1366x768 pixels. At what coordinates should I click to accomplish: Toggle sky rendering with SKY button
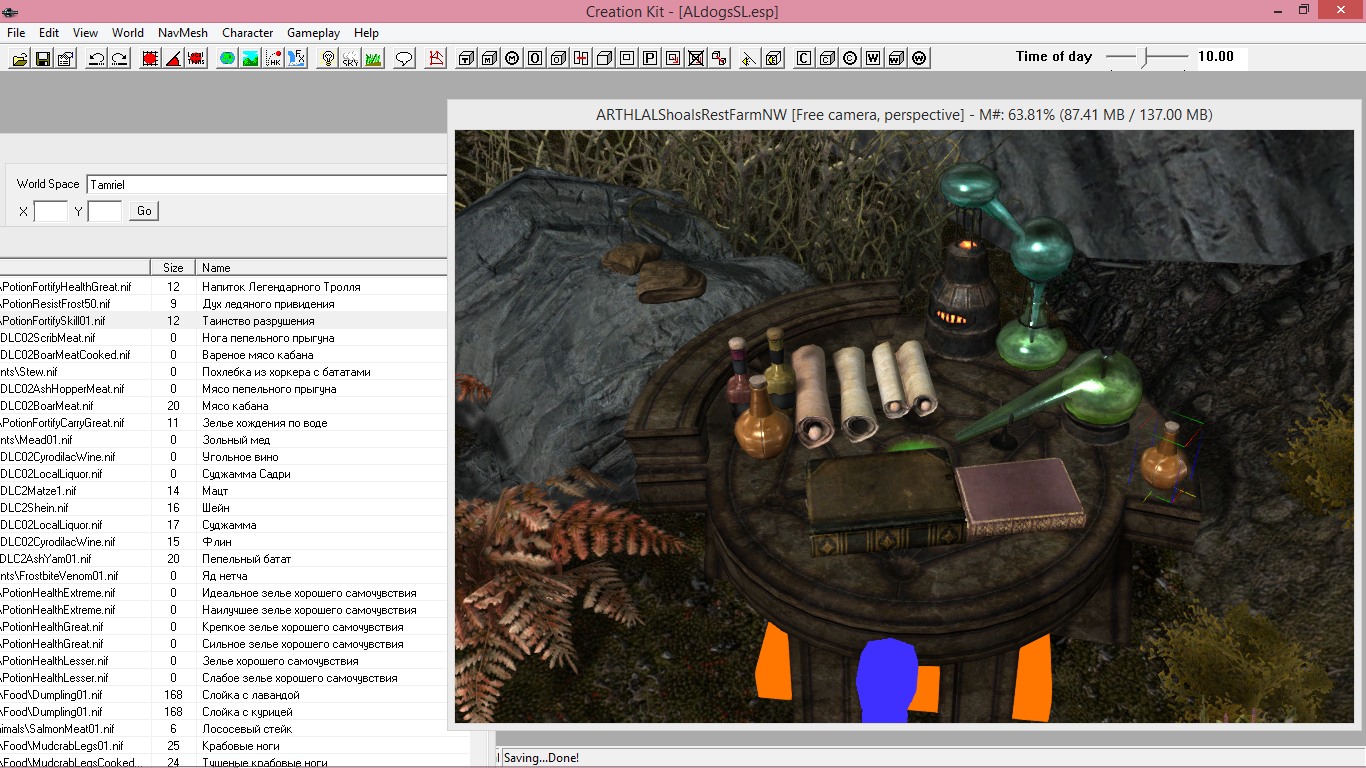pos(350,59)
